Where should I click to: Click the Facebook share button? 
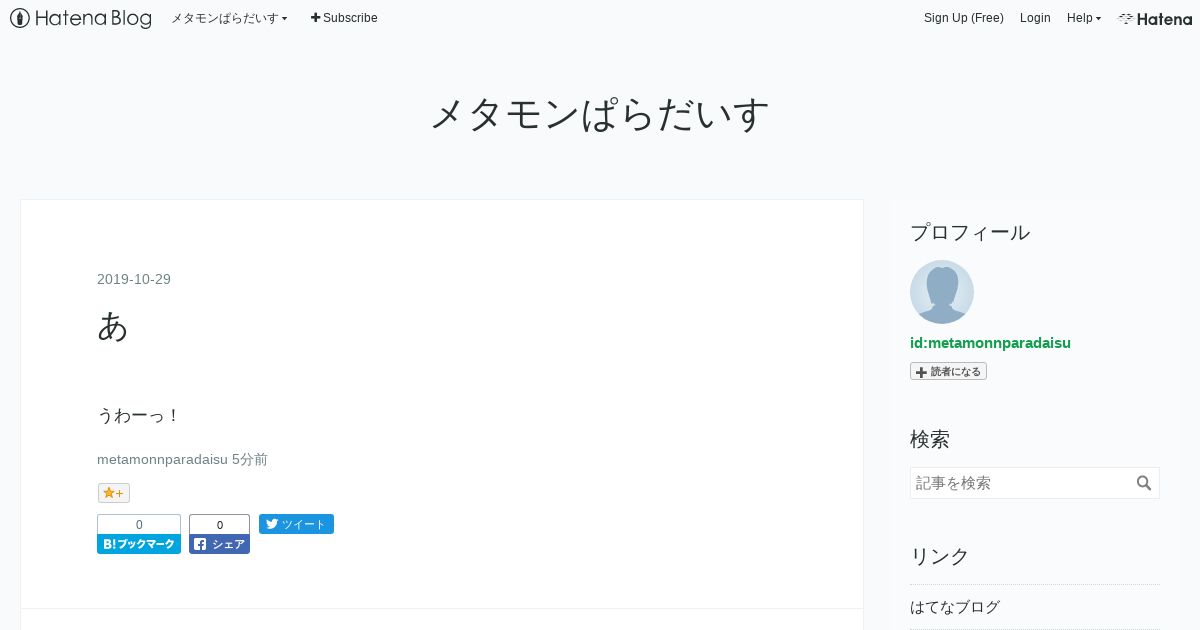coord(219,534)
